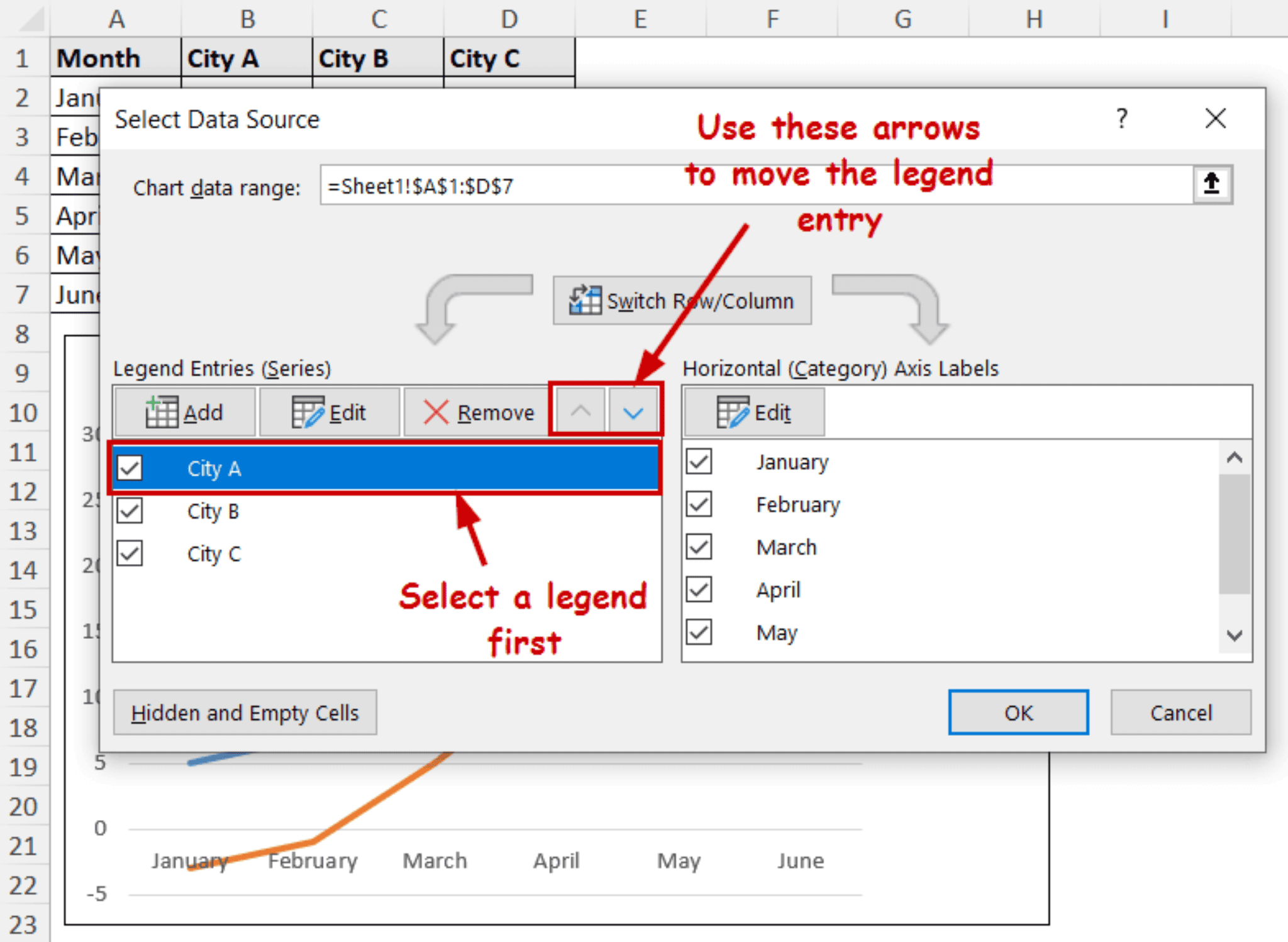The image size is (1288, 942).
Task: Open the Hidden and Empty Cells settings
Action: (x=245, y=712)
